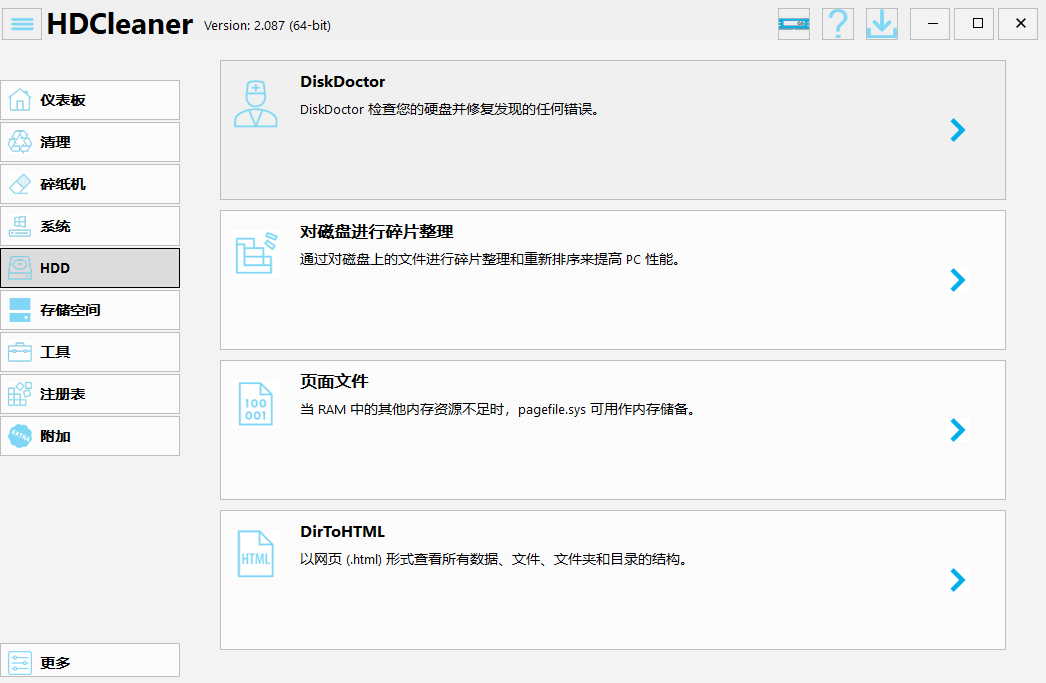Click the DiskDoctor description text
This screenshot has height=683, width=1046.
(450, 109)
